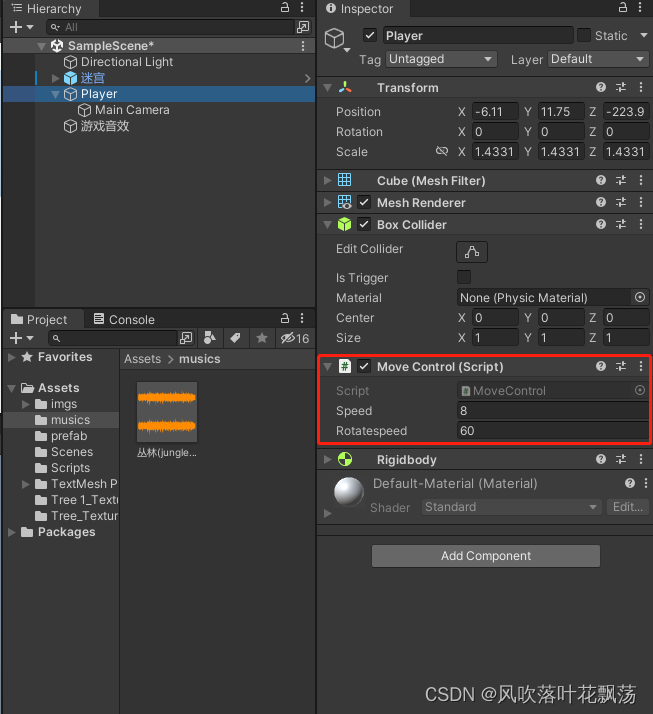The width and height of the screenshot is (653, 714).
Task: Open Hierarchy create plus dropdown
Action: [x=21, y=27]
